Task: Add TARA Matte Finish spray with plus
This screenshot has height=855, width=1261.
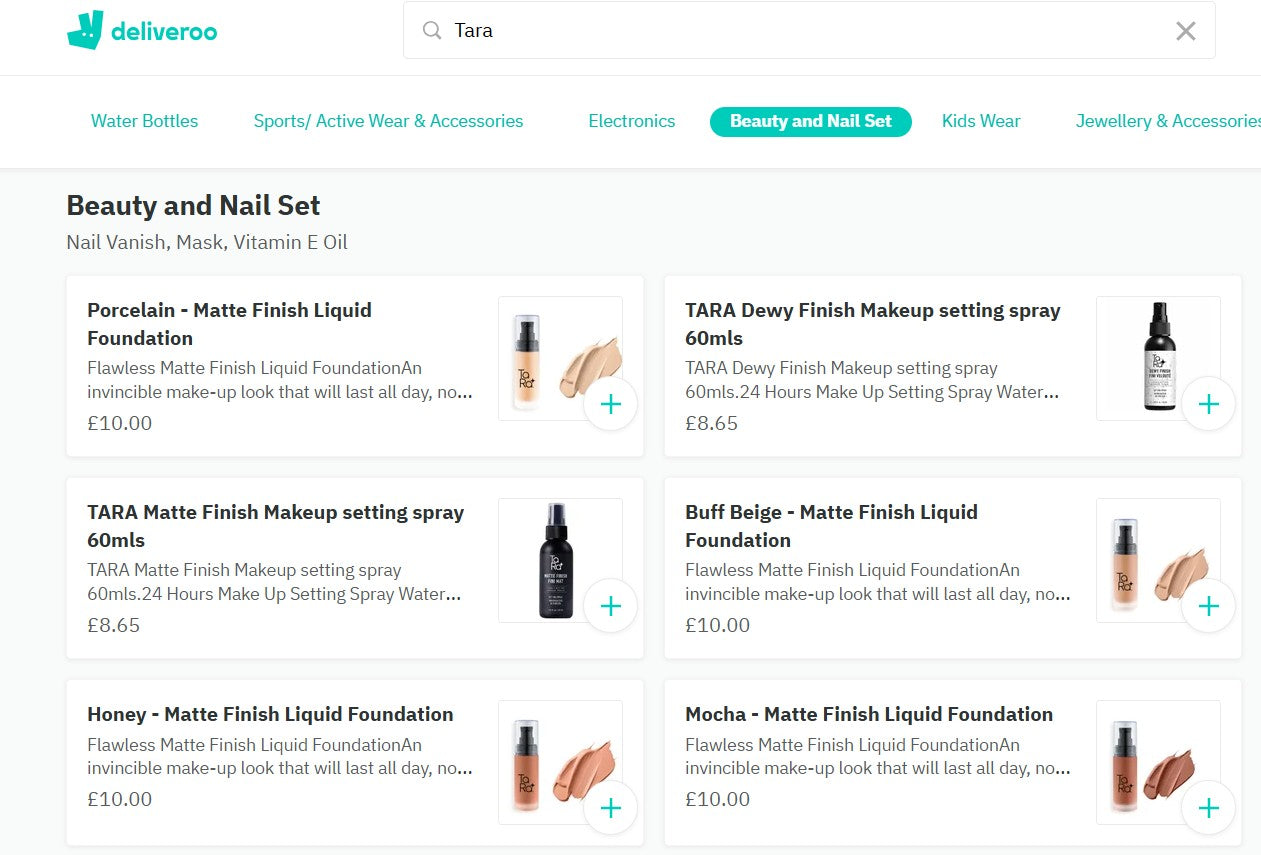Action: click(610, 606)
